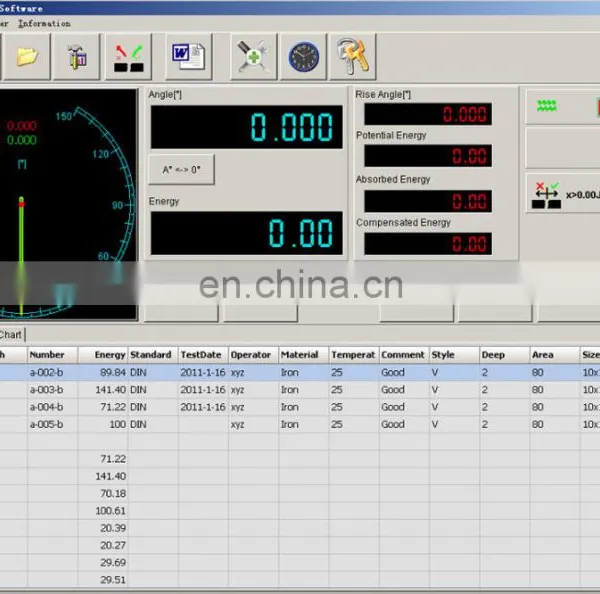Click the Standard column header
The image size is (600, 594).
click(153, 355)
